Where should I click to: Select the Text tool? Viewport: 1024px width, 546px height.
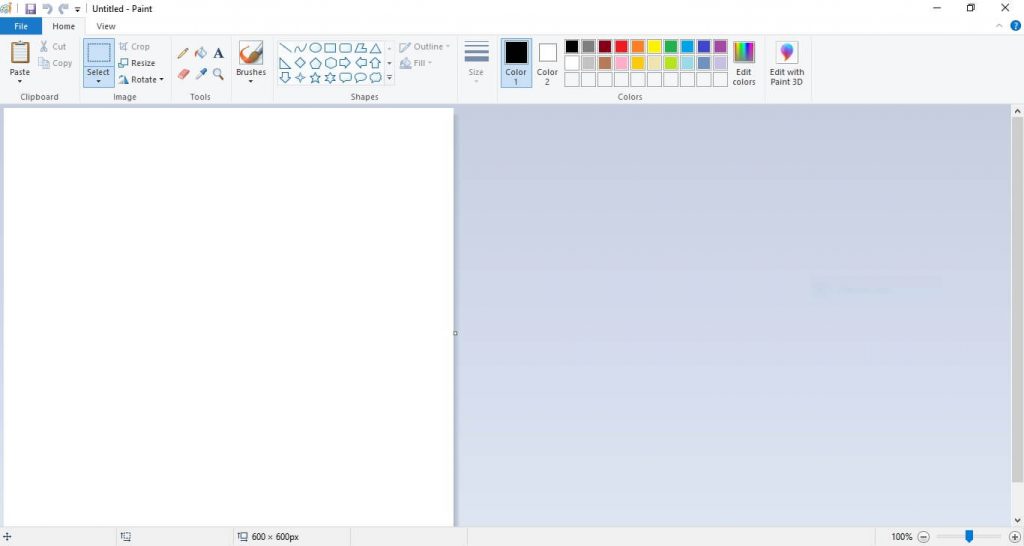click(218, 53)
